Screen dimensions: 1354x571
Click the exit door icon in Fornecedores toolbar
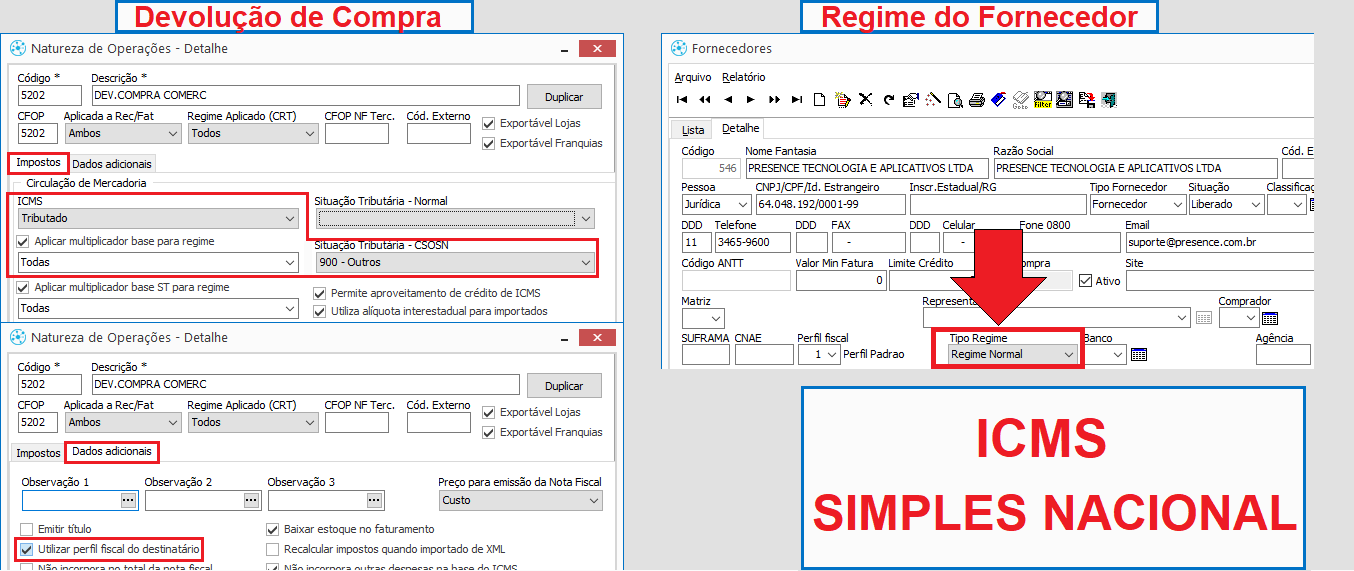click(1108, 99)
